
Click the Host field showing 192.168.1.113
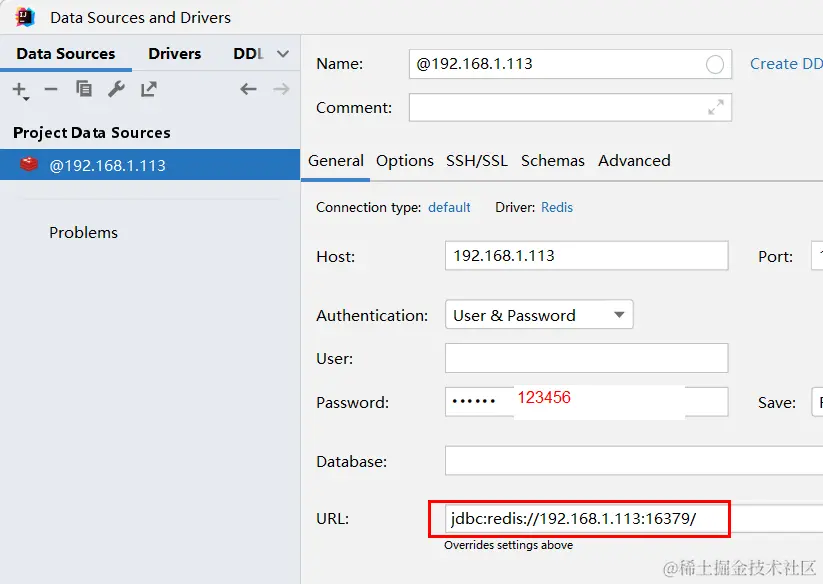pos(586,256)
